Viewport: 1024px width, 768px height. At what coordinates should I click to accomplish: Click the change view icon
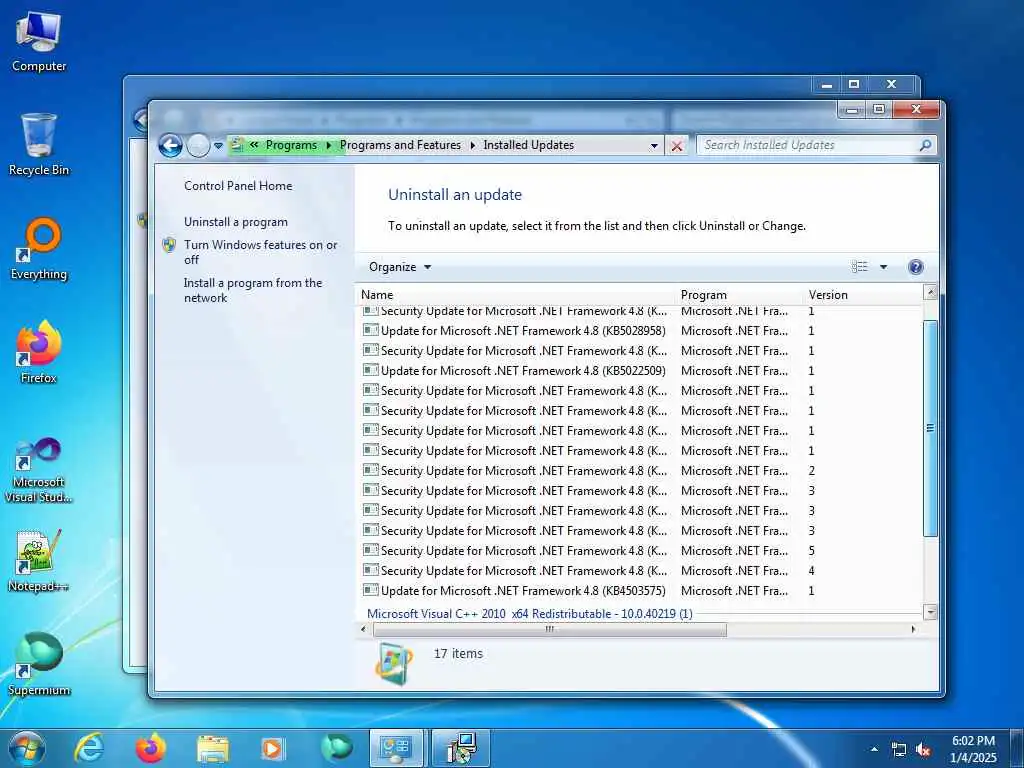point(859,266)
